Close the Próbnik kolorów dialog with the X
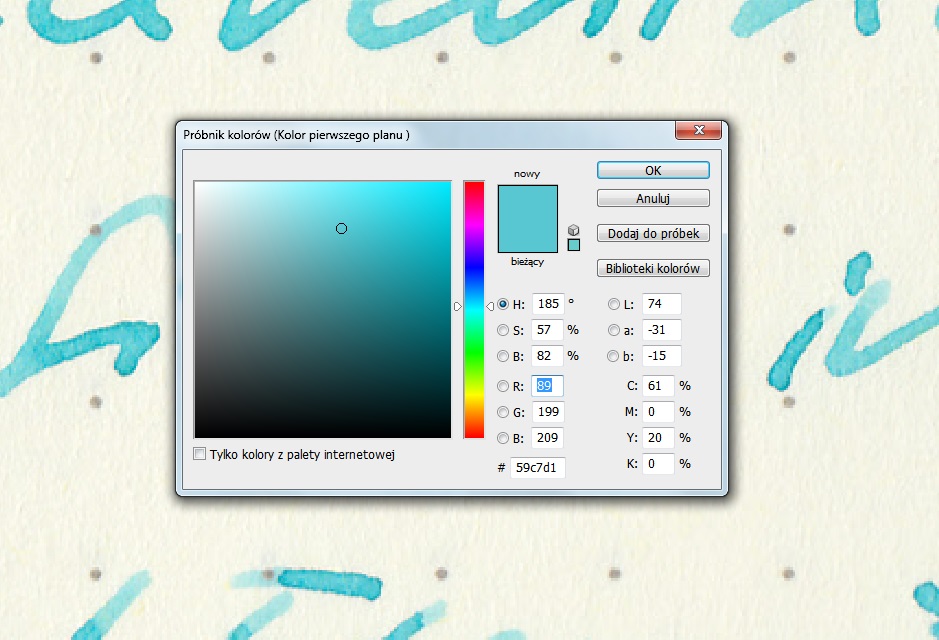939x640 pixels. tap(698, 131)
